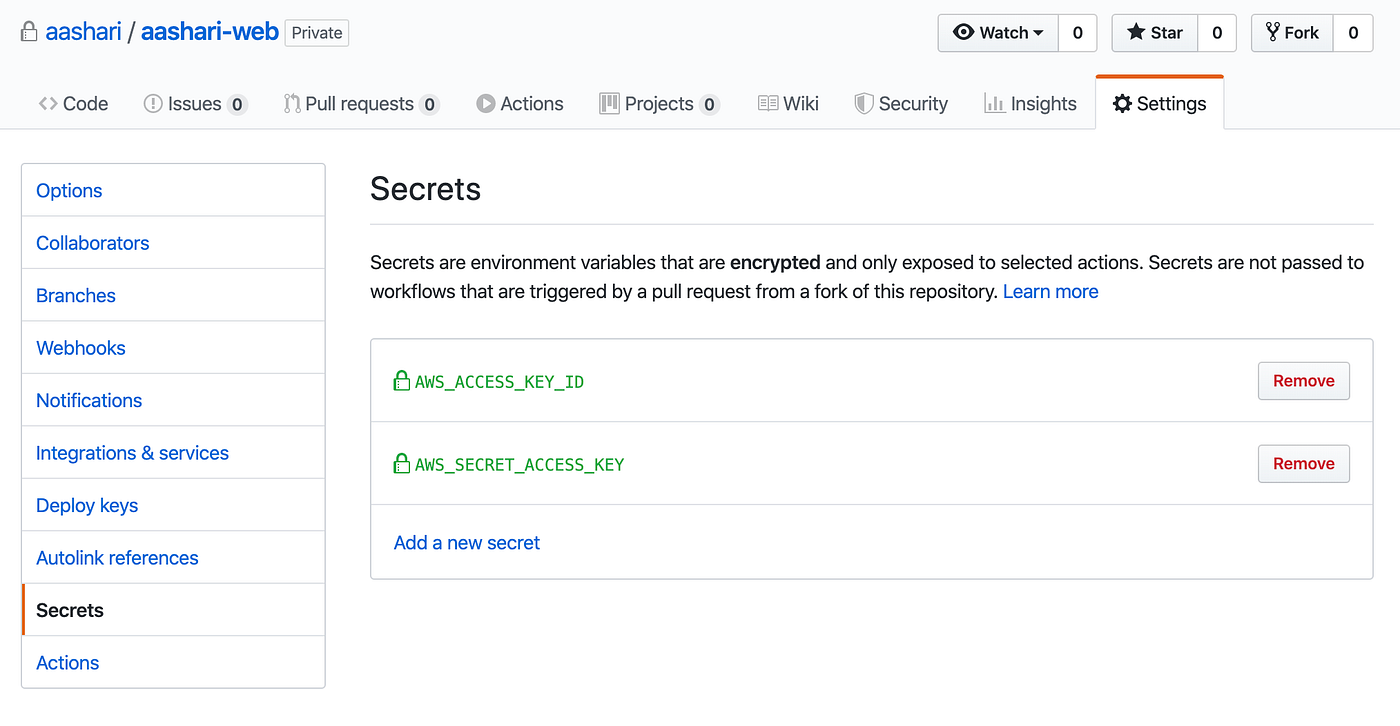
Task: Click the Projects board icon
Action: point(609,104)
